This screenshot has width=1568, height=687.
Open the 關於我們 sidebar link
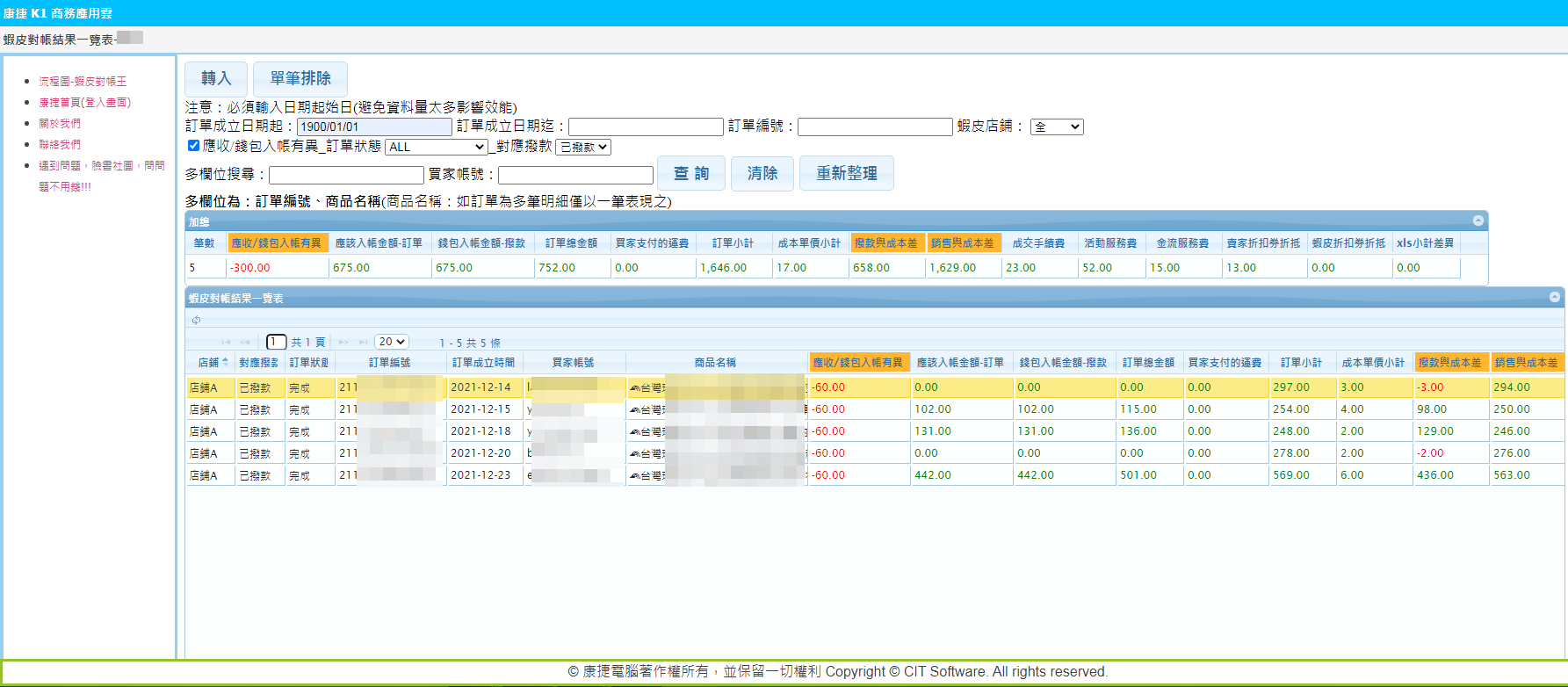point(60,123)
